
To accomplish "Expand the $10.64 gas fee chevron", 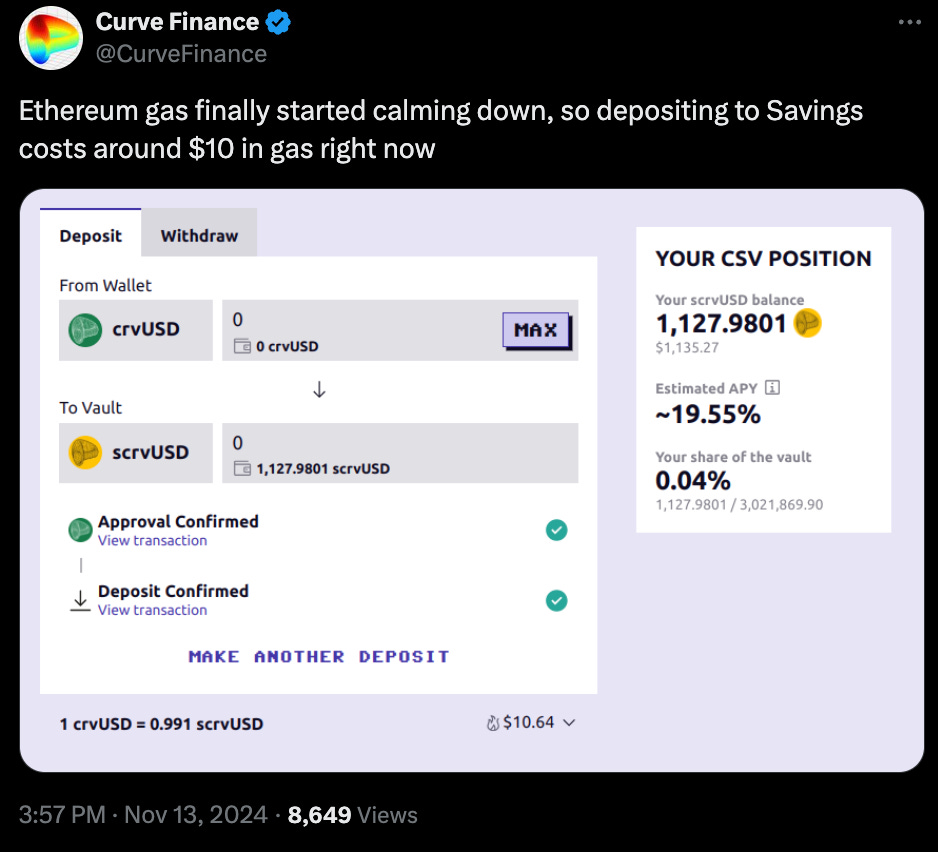I will click(570, 723).
